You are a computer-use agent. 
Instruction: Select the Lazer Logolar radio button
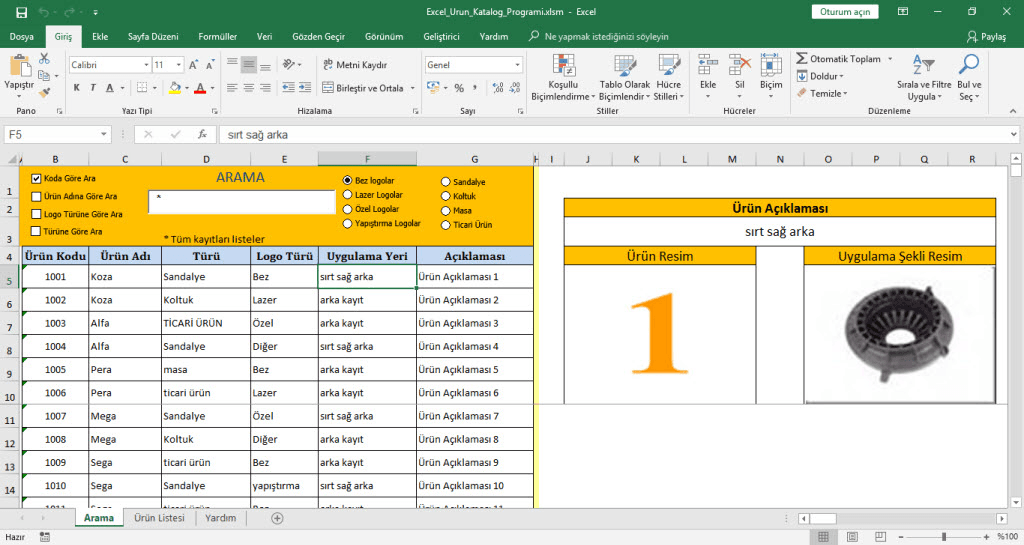[x=348, y=195]
